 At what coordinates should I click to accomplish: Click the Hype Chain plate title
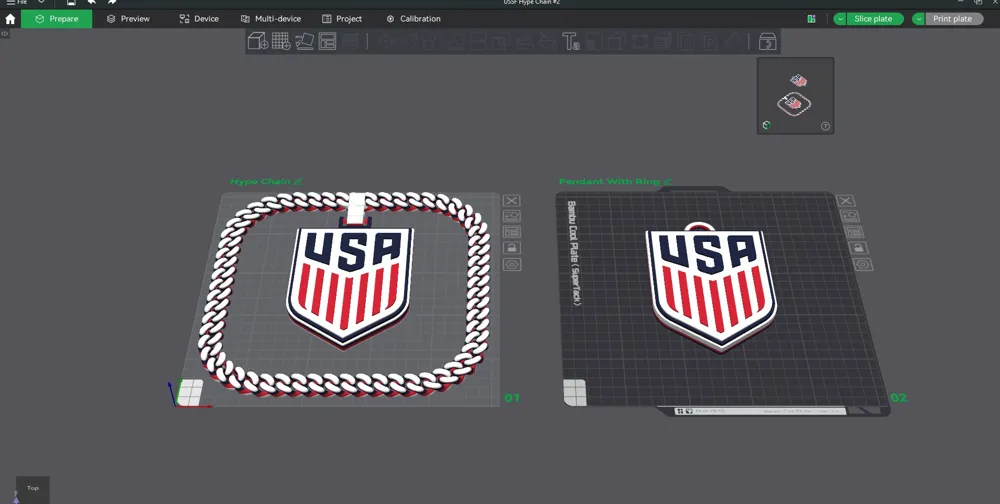(260, 182)
